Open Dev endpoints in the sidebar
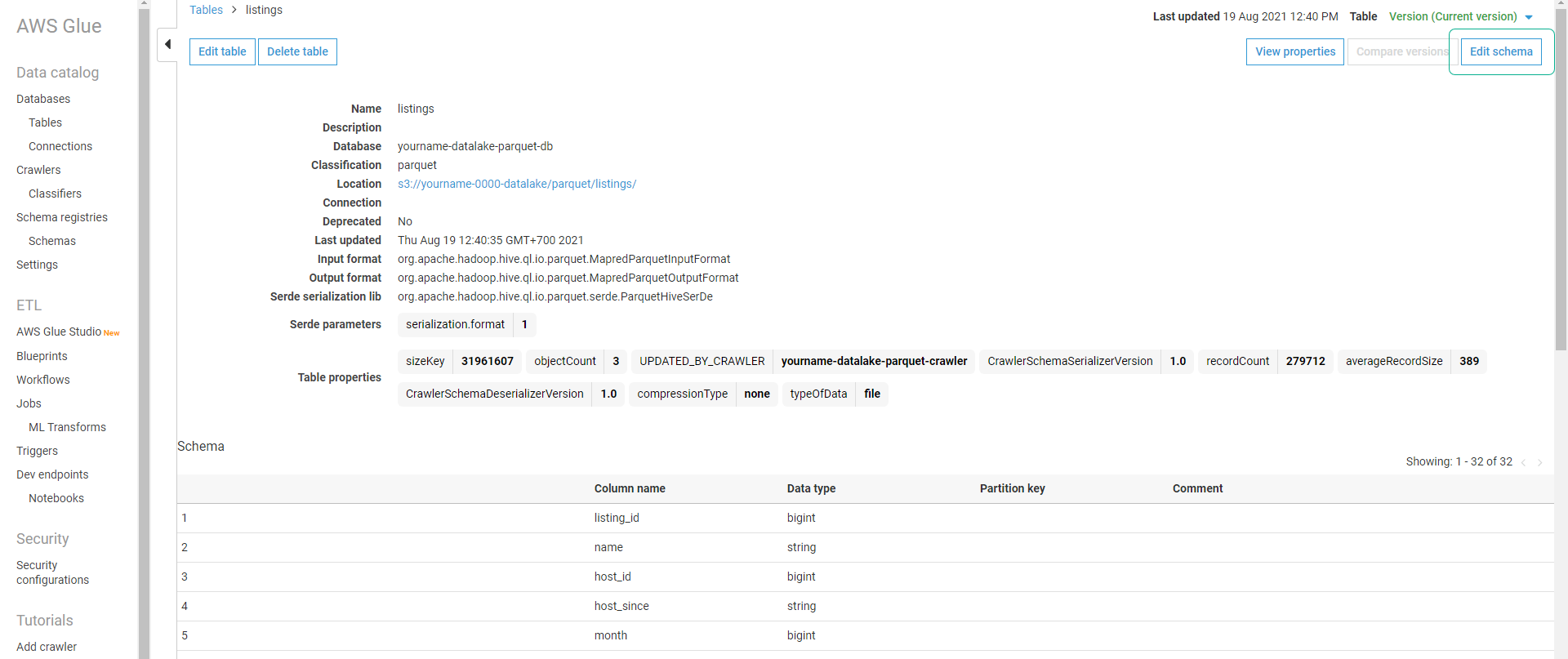Screen dimensions: 1568x659 coord(52,474)
